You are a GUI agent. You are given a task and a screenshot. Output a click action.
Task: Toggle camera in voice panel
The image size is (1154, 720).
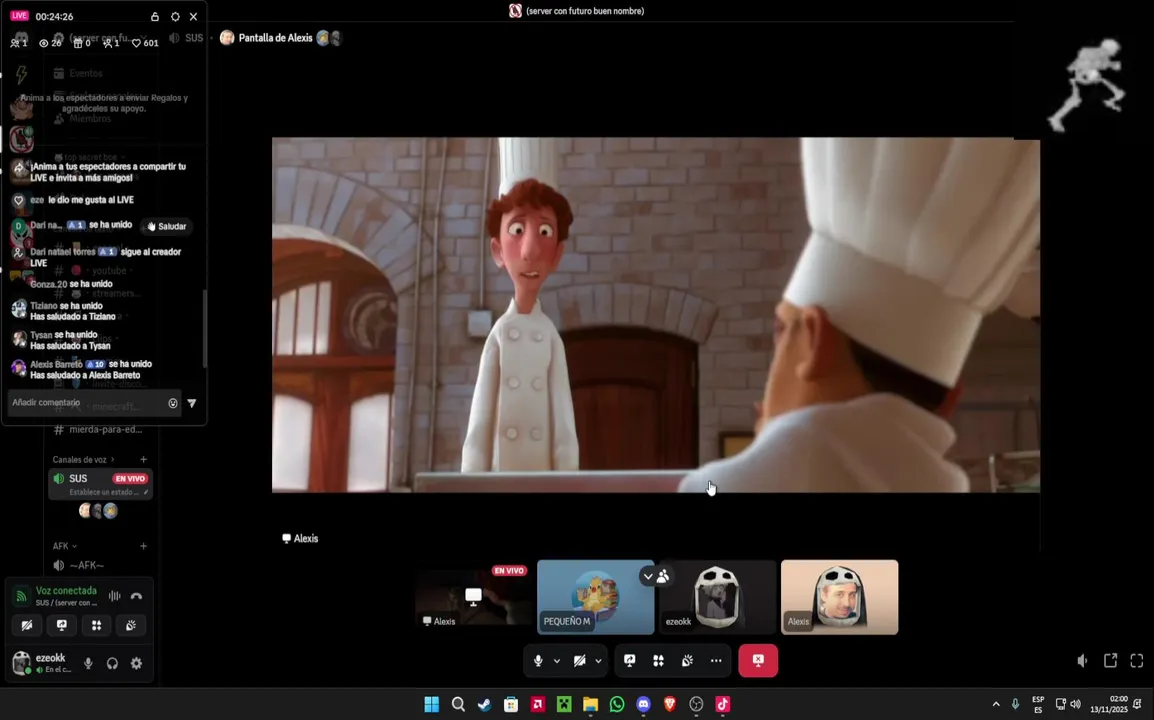26,625
